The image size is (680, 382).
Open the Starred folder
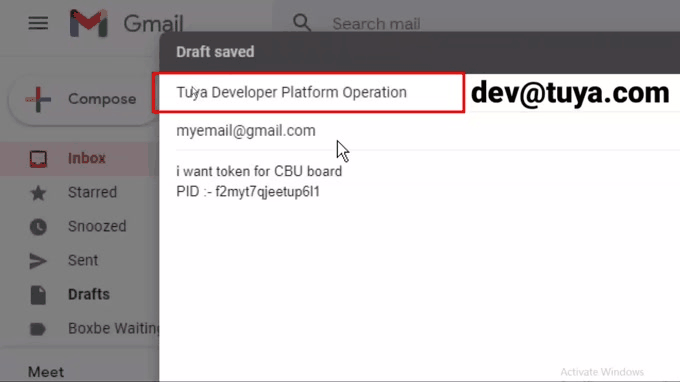(92, 192)
